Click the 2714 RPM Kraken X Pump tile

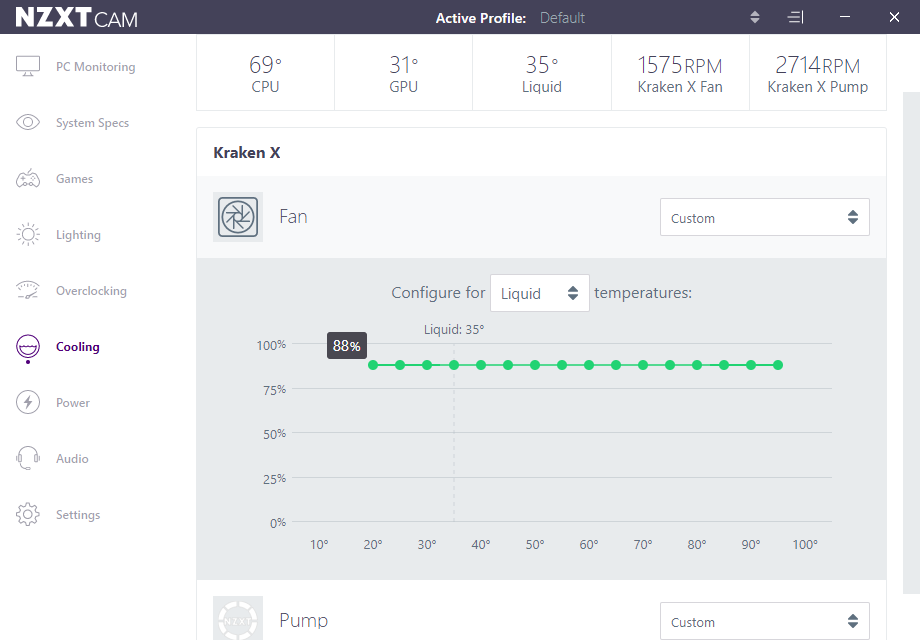tap(818, 73)
